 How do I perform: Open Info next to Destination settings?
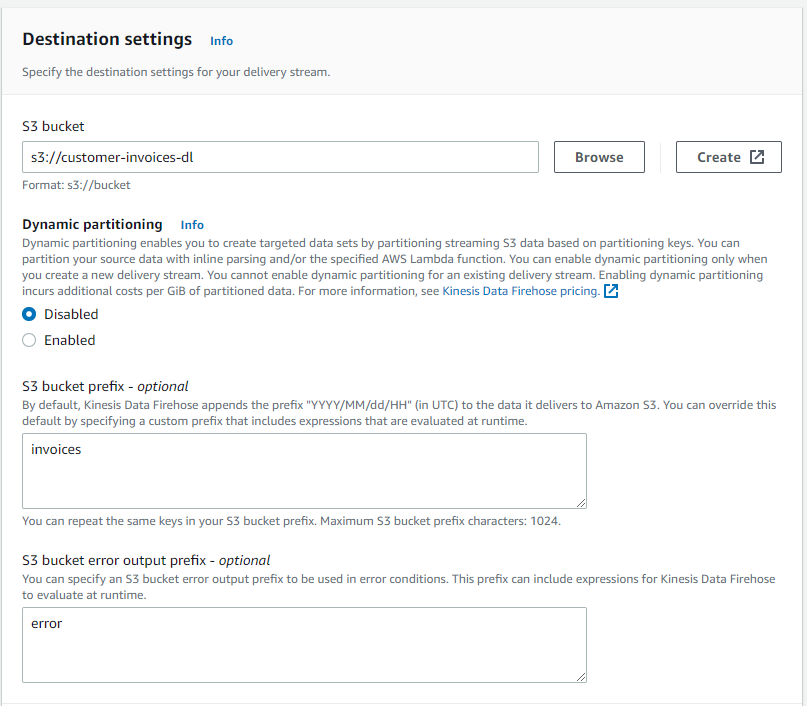221,41
